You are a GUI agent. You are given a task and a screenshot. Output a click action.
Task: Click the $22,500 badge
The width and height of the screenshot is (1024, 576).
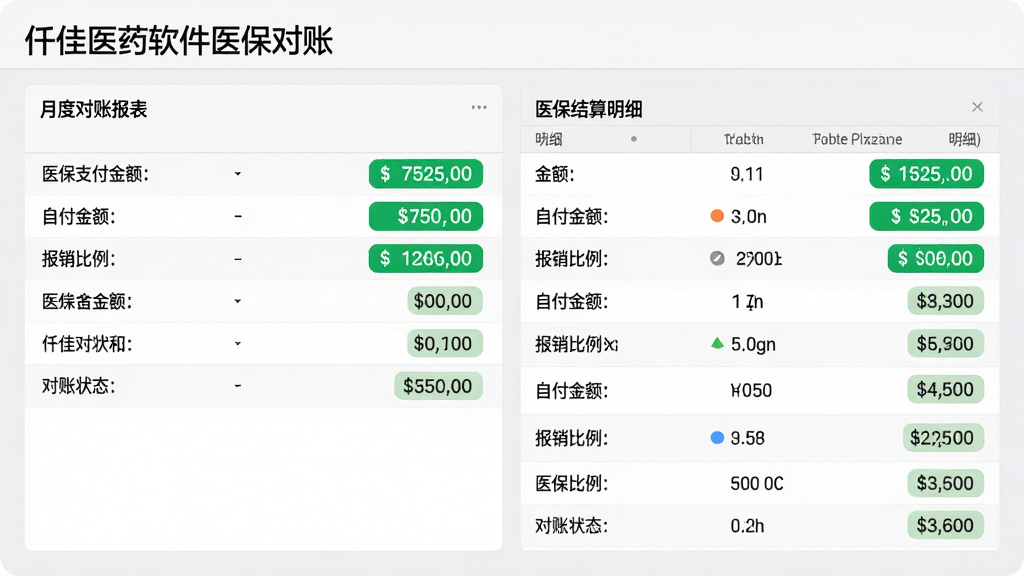point(942,438)
